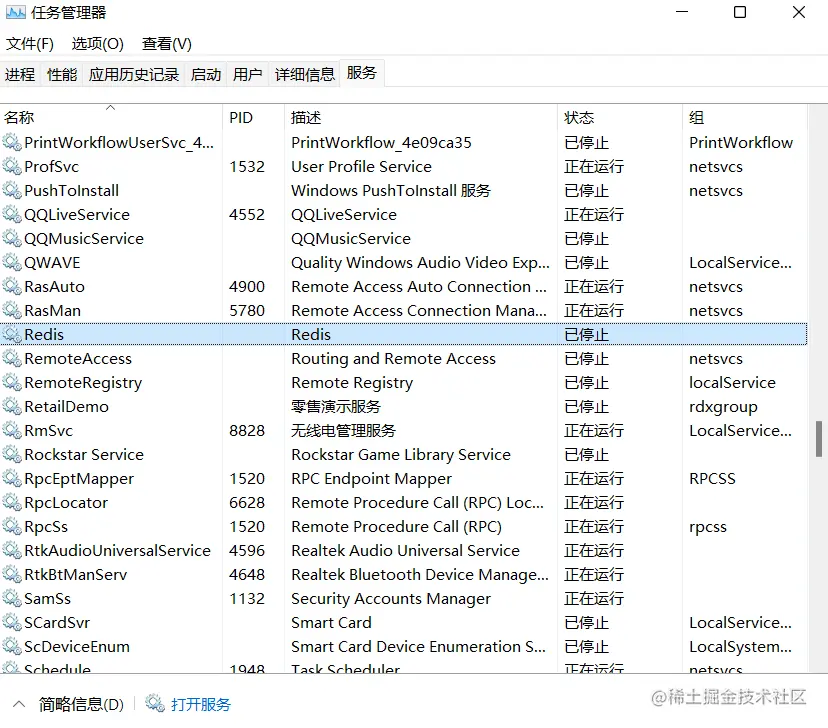Click the gear icon beside ProfSvc
This screenshot has width=828, height=728.
pos(12,166)
